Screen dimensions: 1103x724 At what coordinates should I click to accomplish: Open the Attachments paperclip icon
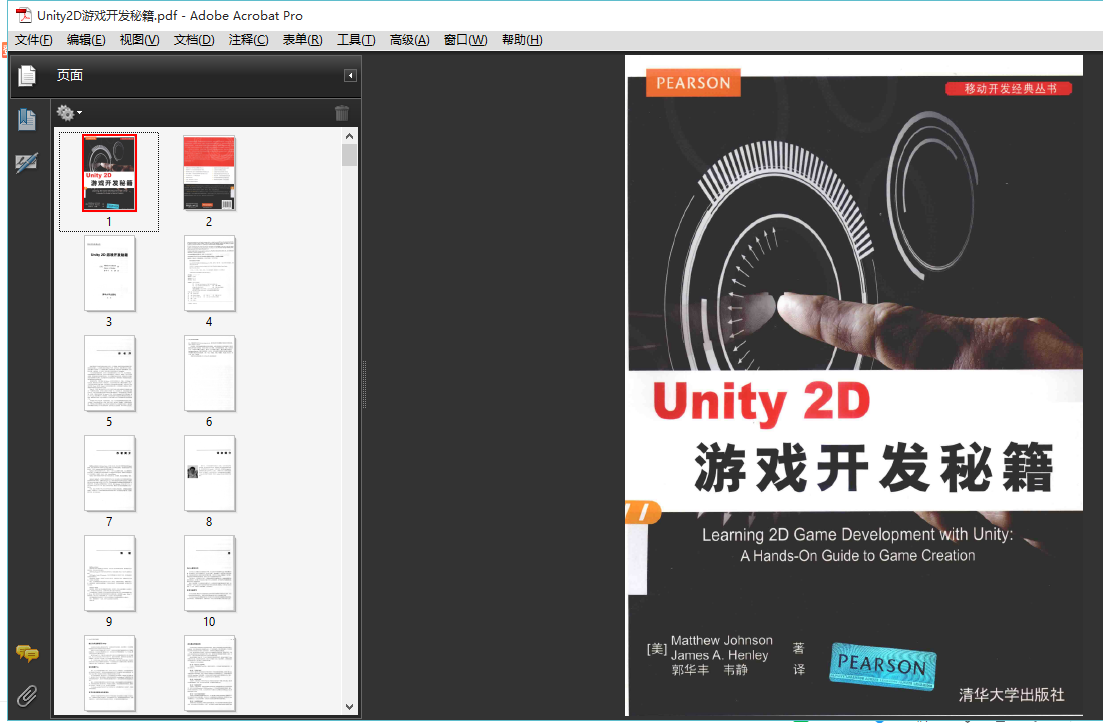pyautogui.click(x=27, y=696)
